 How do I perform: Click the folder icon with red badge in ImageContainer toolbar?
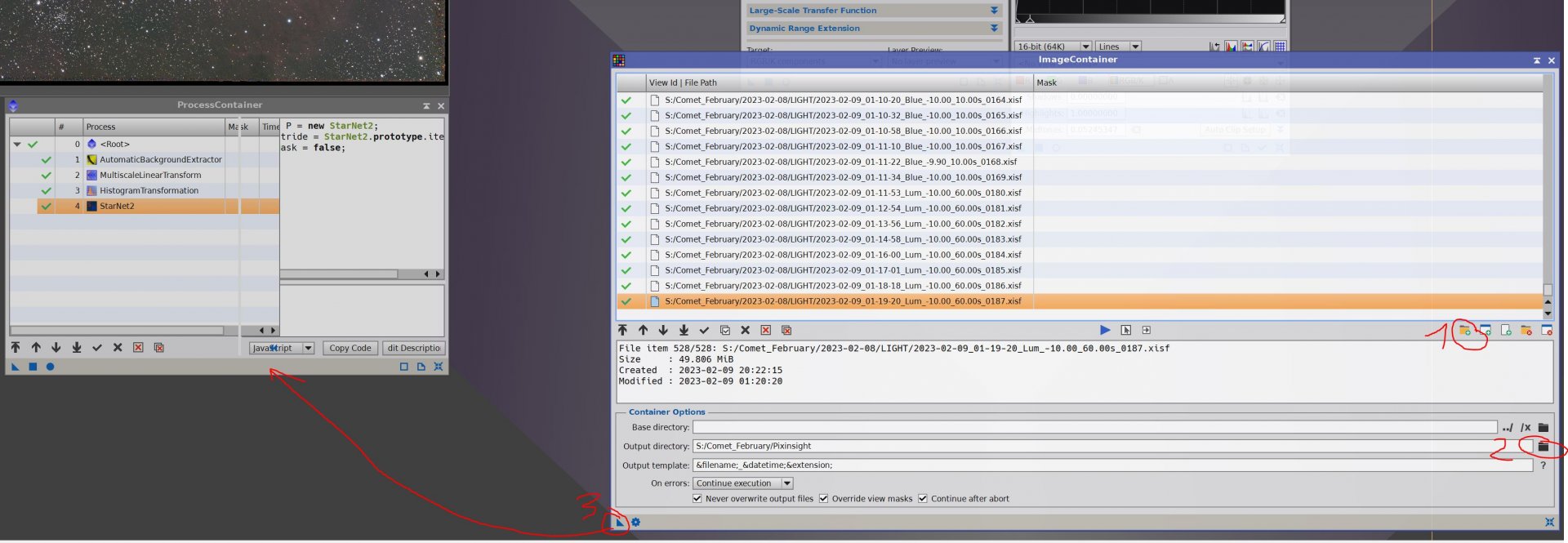pyautogui.click(x=1526, y=330)
